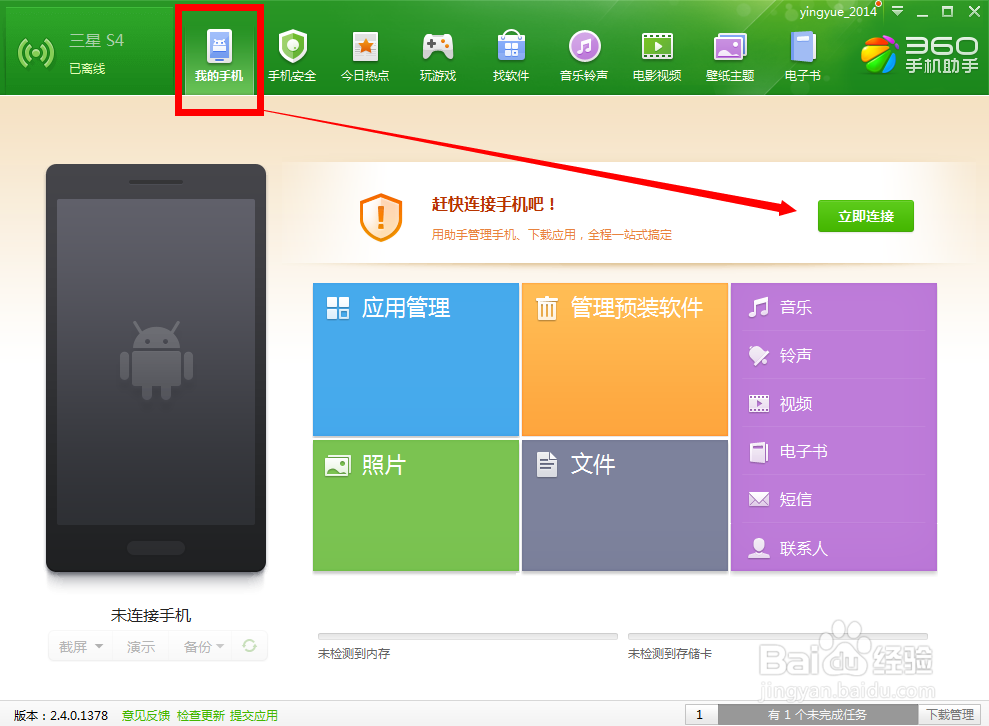Open the 找软件 software finder
Screen dimensions: 989x726
tap(510, 54)
